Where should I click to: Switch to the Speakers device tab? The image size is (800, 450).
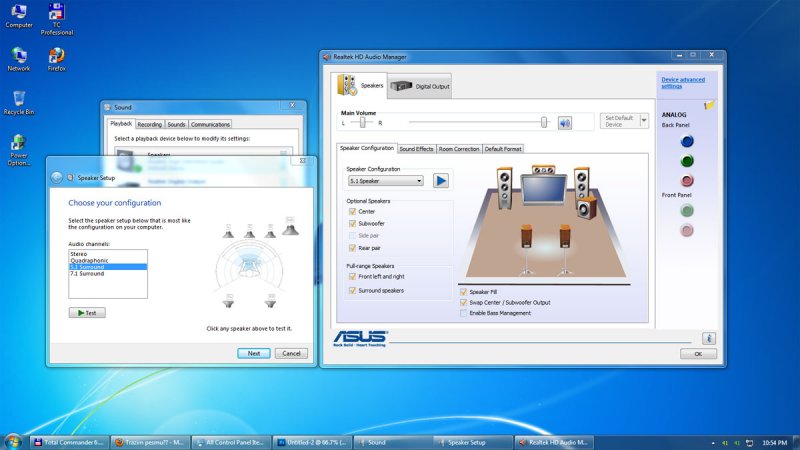(x=360, y=85)
